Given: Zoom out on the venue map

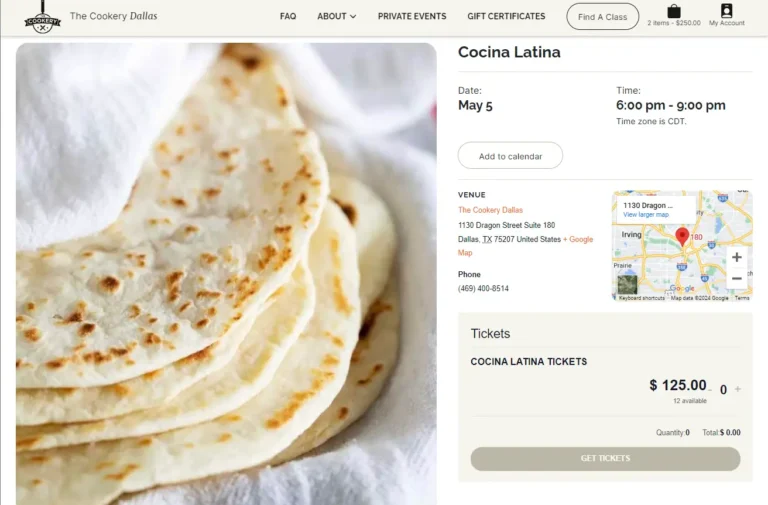Looking at the screenshot, I should 737,279.
